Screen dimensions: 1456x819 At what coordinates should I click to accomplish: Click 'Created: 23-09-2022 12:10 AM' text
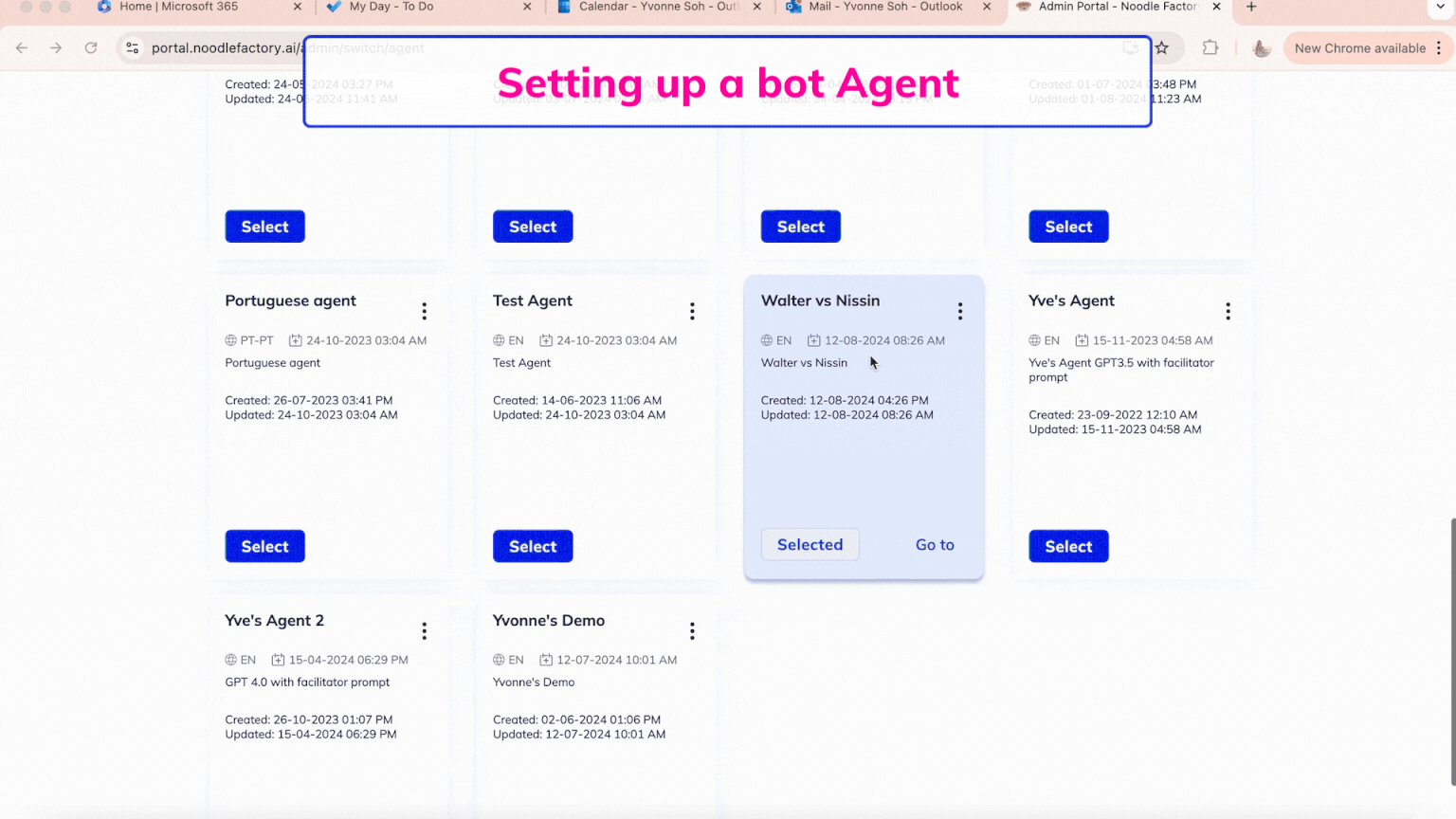coord(1113,415)
